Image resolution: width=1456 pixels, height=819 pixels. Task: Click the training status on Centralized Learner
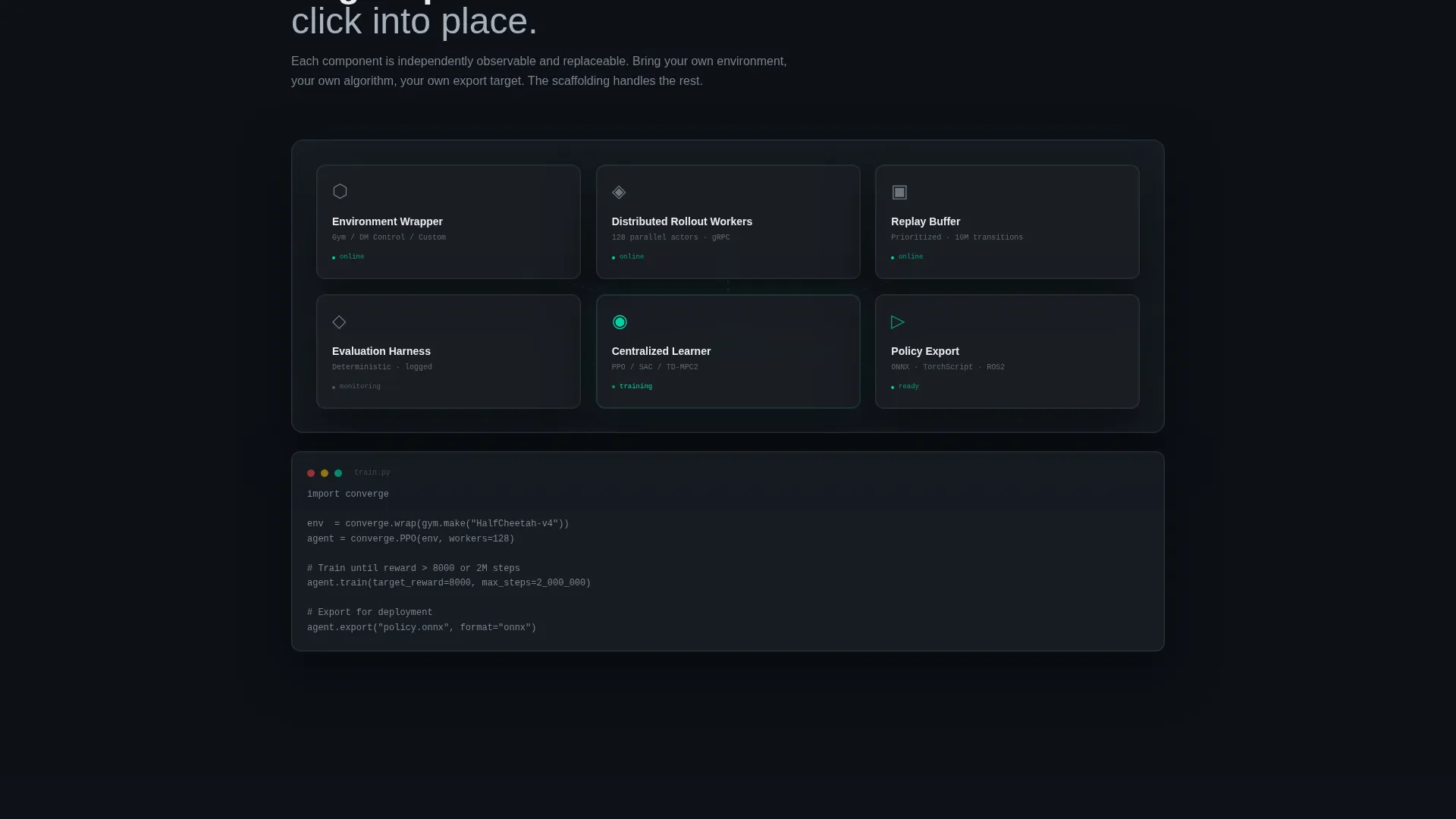[x=632, y=387]
